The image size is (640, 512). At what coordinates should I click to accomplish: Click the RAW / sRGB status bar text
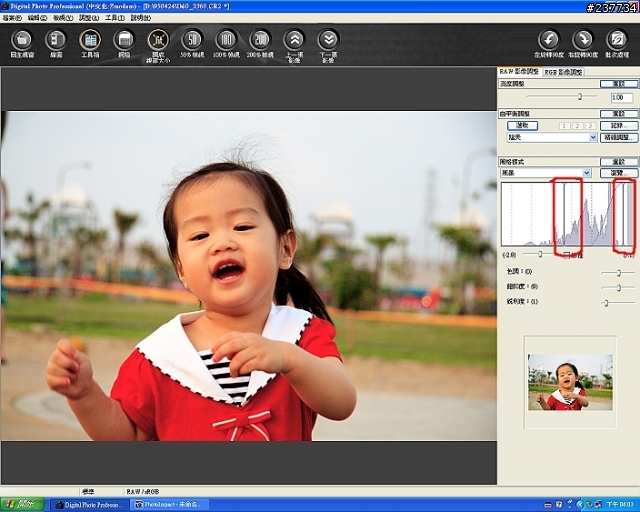click(x=143, y=492)
